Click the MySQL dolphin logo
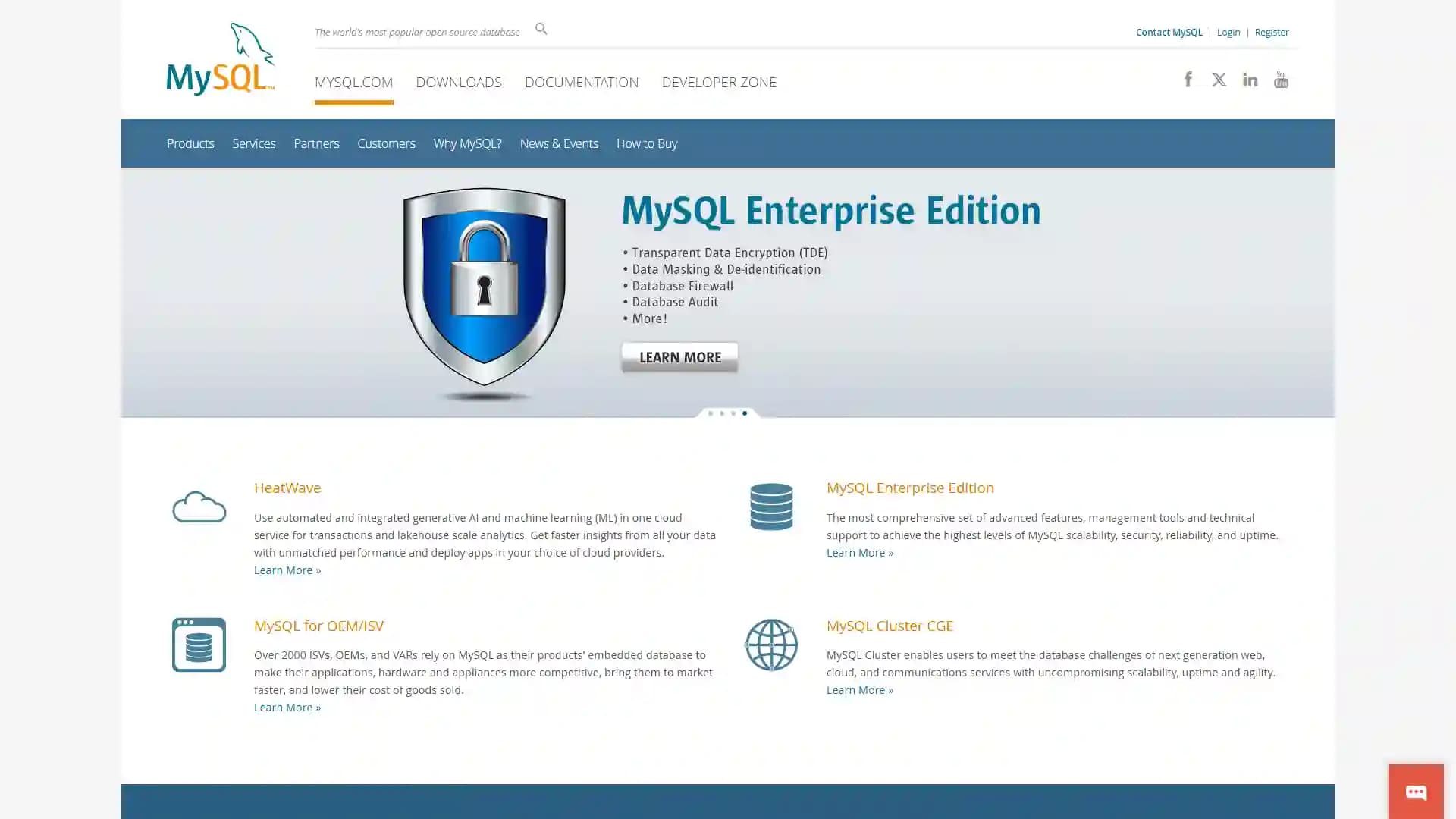 220,59
